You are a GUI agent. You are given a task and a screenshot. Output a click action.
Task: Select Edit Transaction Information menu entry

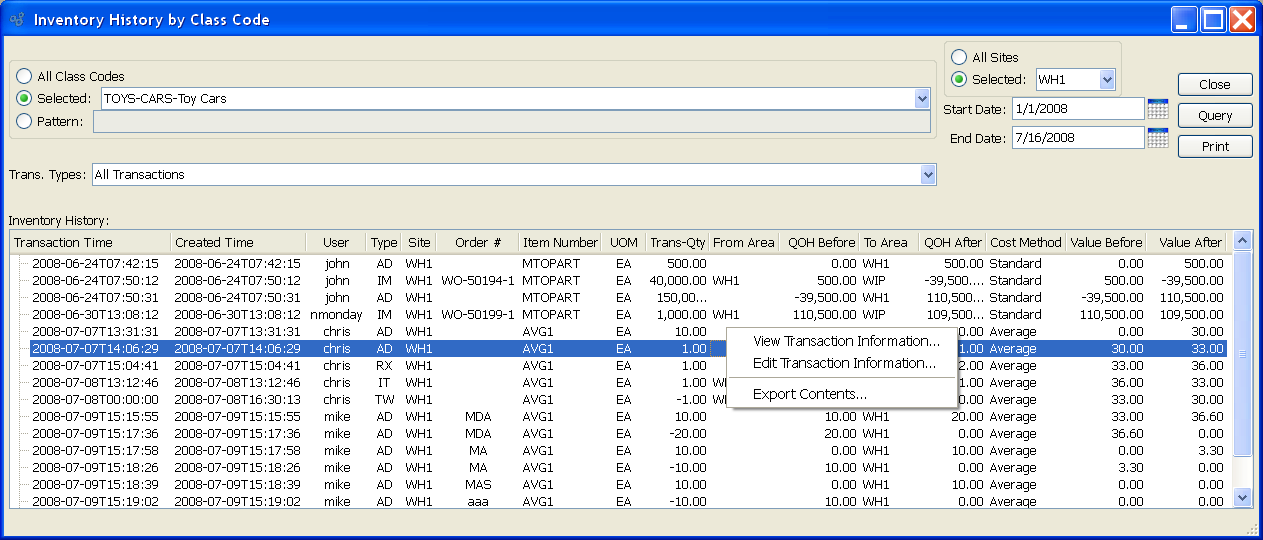pos(845,364)
